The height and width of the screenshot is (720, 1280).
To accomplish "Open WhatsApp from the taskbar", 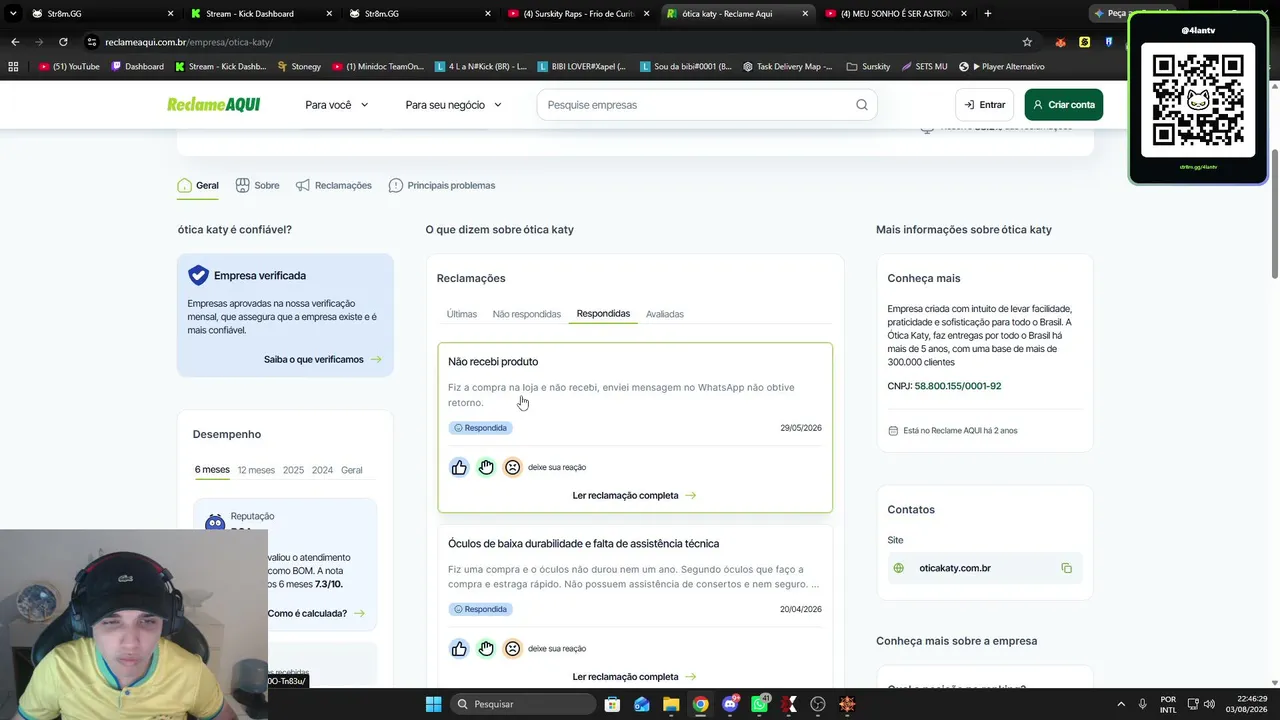I will [760, 704].
